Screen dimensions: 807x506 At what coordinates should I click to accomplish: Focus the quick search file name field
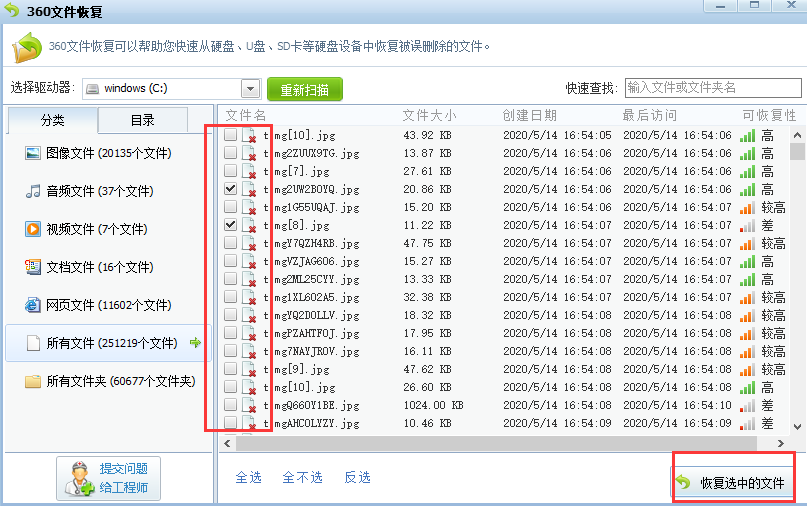pos(713,88)
